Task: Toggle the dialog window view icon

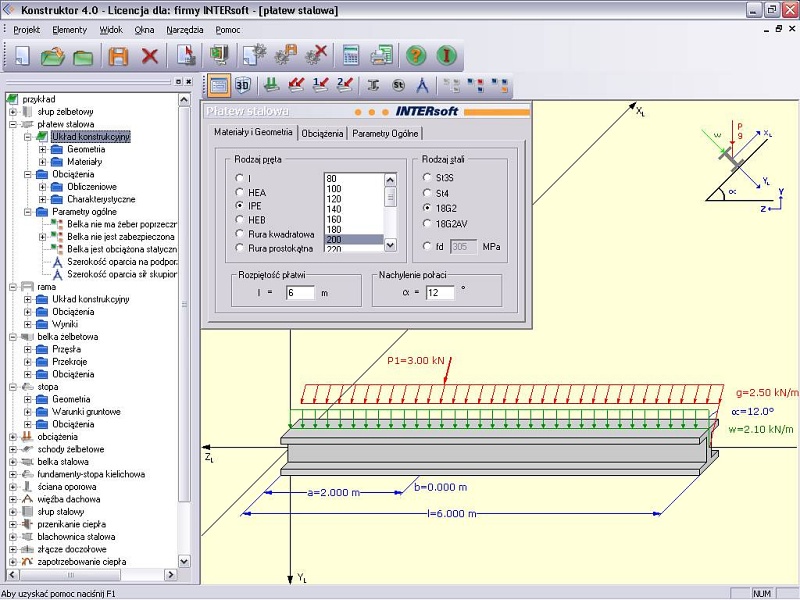Action: [x=219, y=85]
